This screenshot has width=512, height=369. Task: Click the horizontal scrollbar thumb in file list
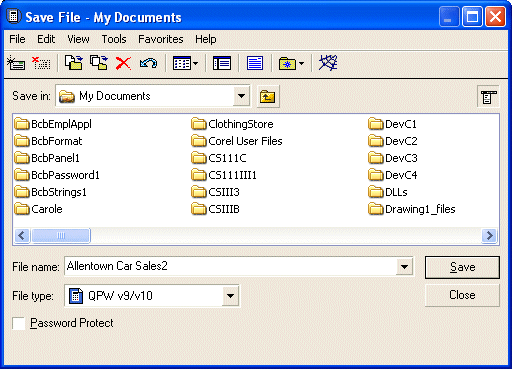coord(61,236)
